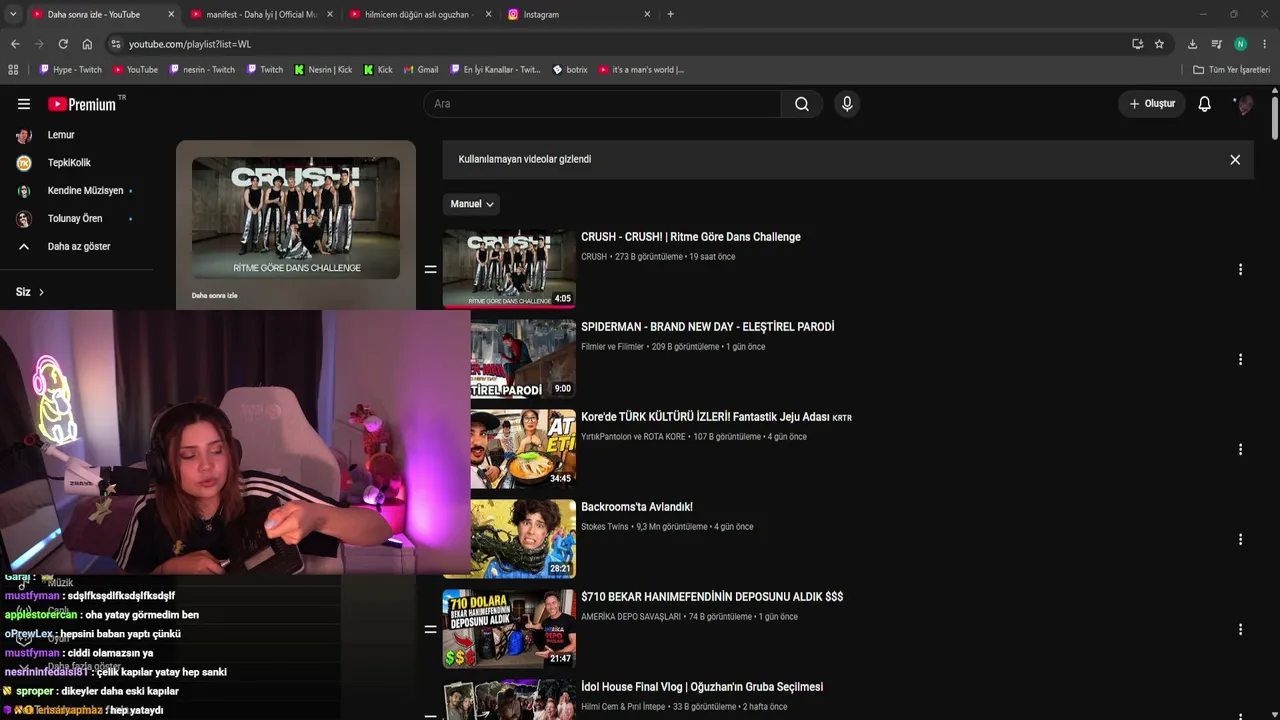Start voice search with microphone icon
The width and height of the screenshot is (1280, 720).
(847, 104)
